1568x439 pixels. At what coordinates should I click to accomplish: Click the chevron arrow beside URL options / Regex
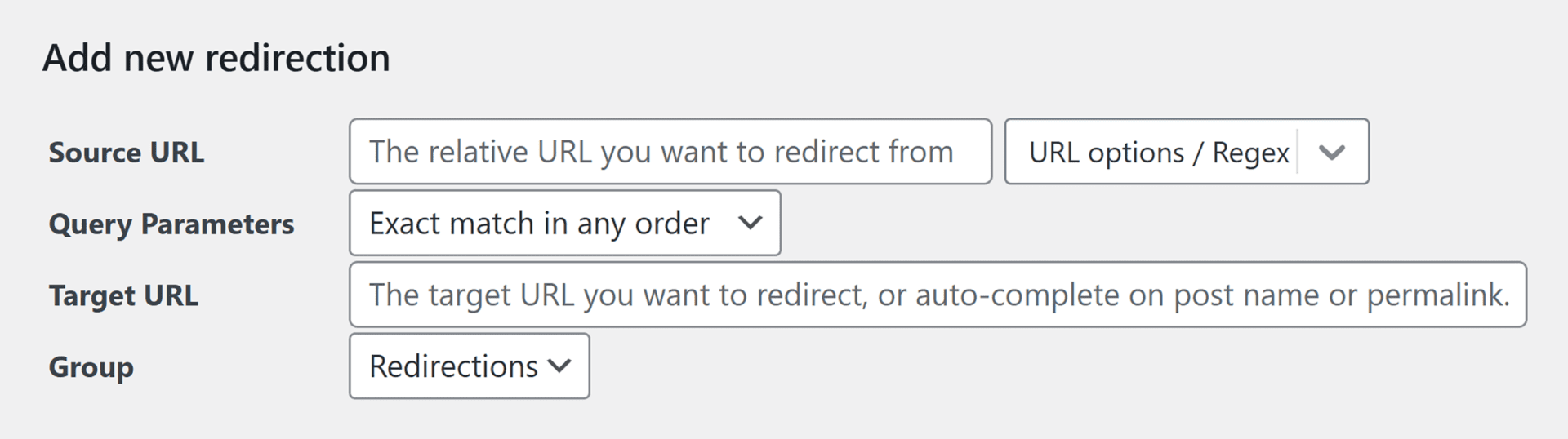click(1331, 153)
